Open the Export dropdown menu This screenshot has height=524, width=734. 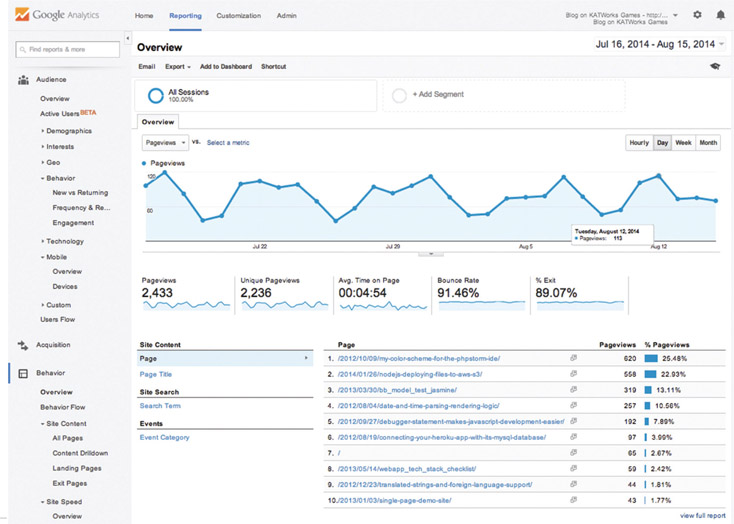pos(177,67)
